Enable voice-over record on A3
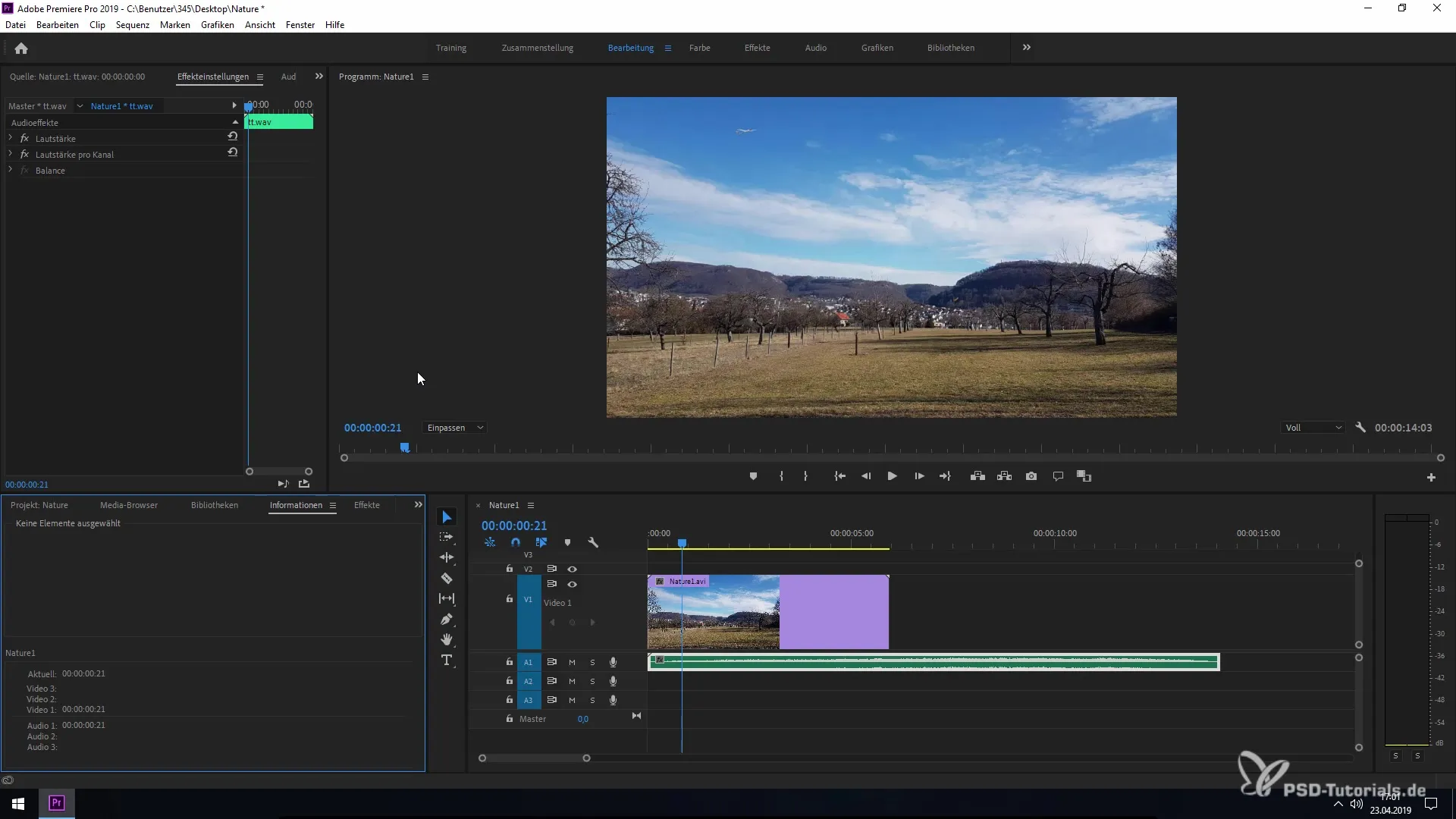 click(613, 700)
